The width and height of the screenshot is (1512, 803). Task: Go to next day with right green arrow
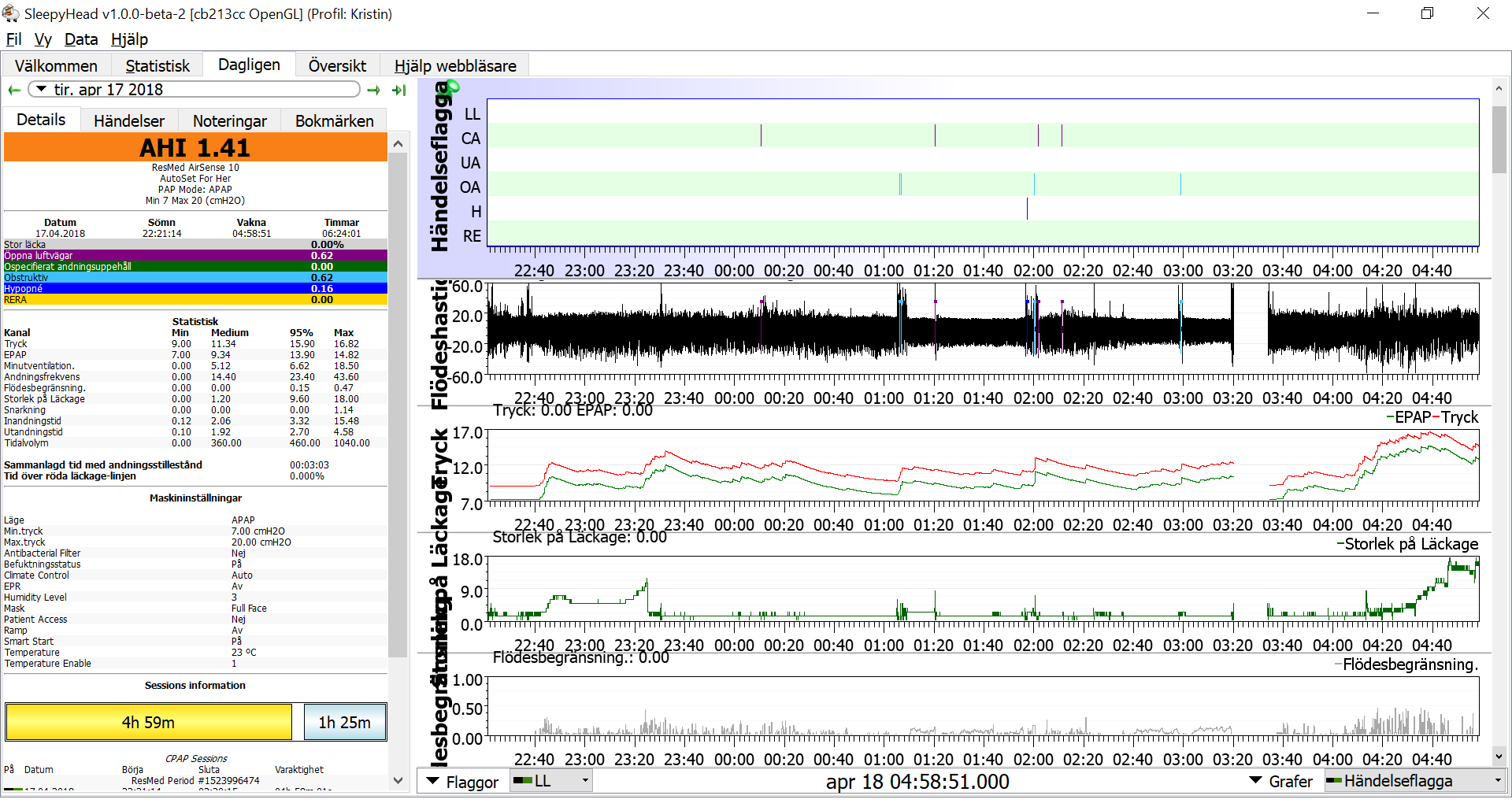pyautogui.click(x=374, y=90)
